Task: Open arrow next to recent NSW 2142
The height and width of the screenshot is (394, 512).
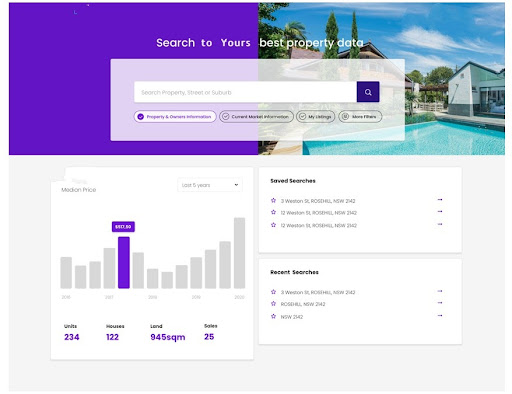Action: (x=440, y=316)
